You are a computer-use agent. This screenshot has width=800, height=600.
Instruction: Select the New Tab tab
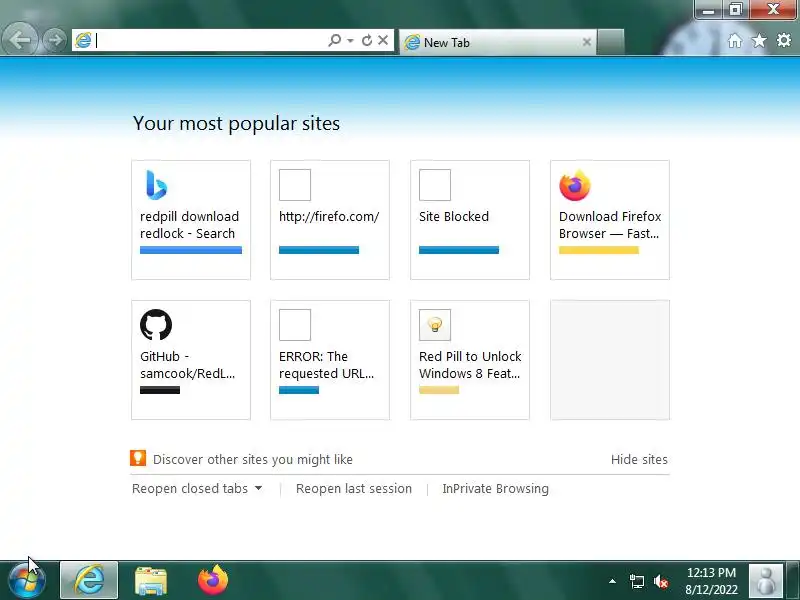click(498, 42)
